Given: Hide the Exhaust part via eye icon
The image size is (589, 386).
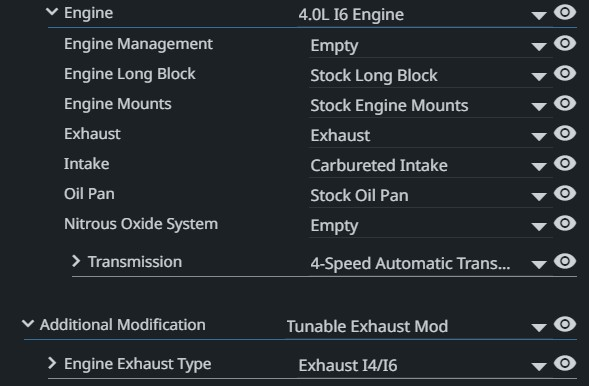Looking at the screenshot, I should tap(565, 133).
